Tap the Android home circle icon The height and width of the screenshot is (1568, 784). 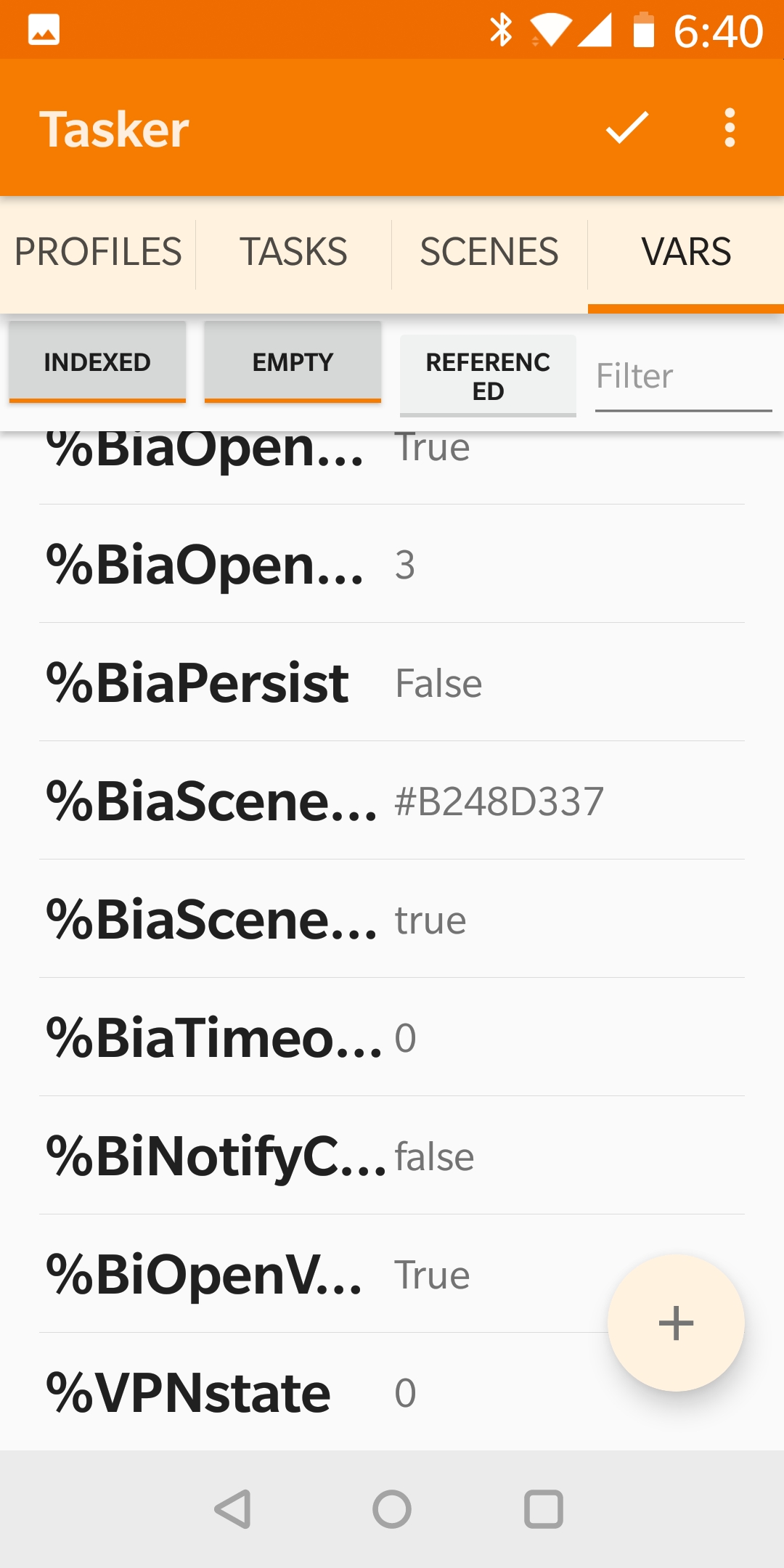point(392,1509)
